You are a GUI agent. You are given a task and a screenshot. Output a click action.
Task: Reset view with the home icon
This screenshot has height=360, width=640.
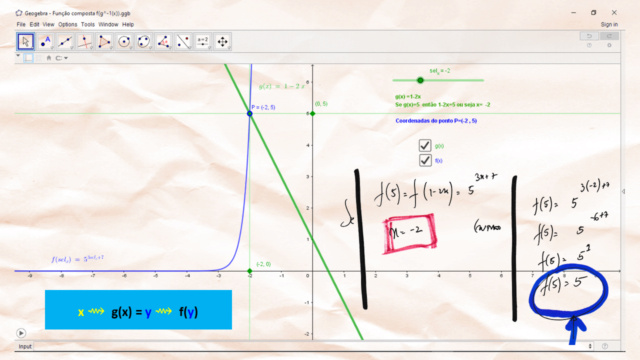coord(49,58)
